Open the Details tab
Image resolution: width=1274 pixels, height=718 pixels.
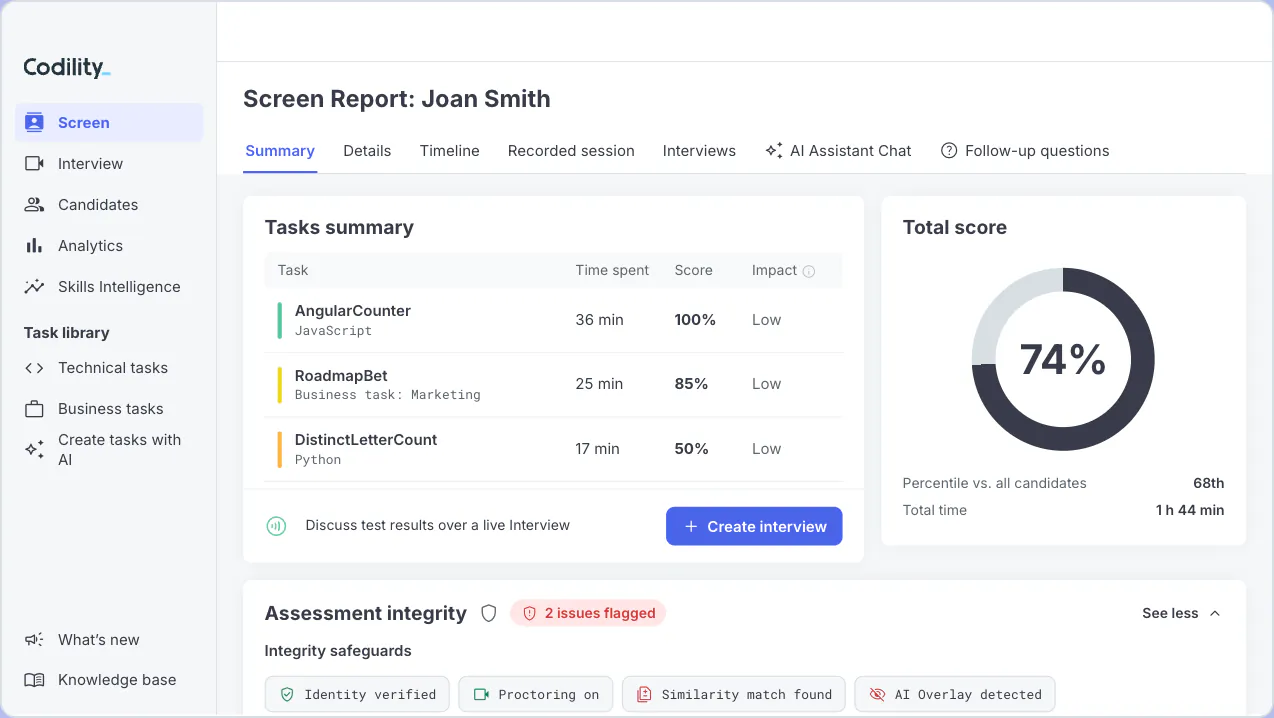367,151
